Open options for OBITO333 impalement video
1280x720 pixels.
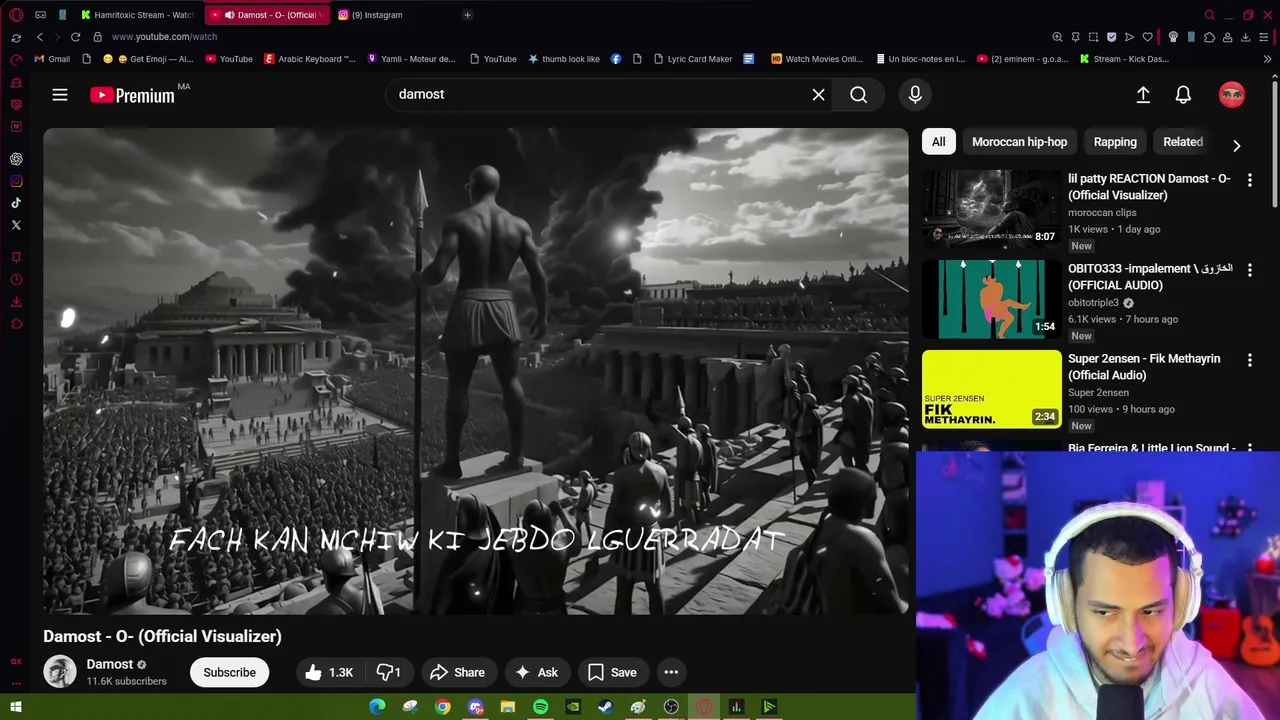(x=1249, y=270)
